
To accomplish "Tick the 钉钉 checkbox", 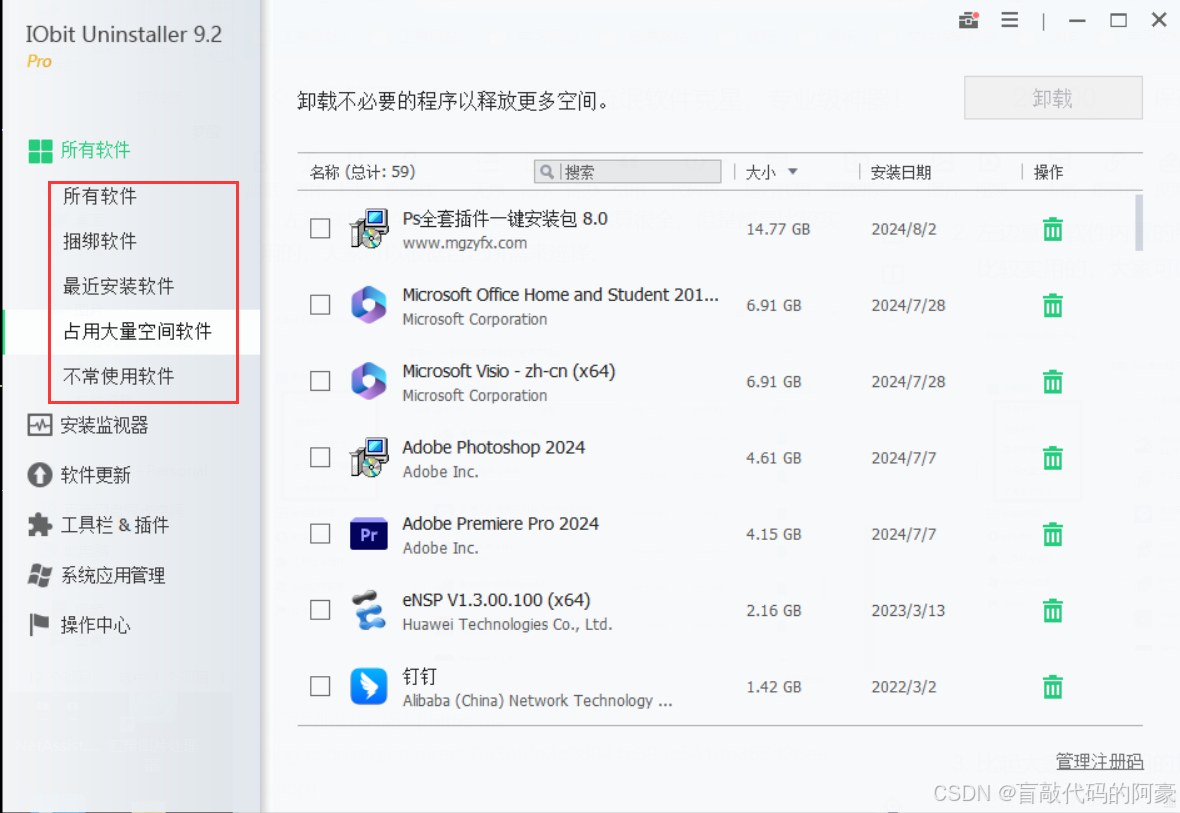I will pos(320,686).
